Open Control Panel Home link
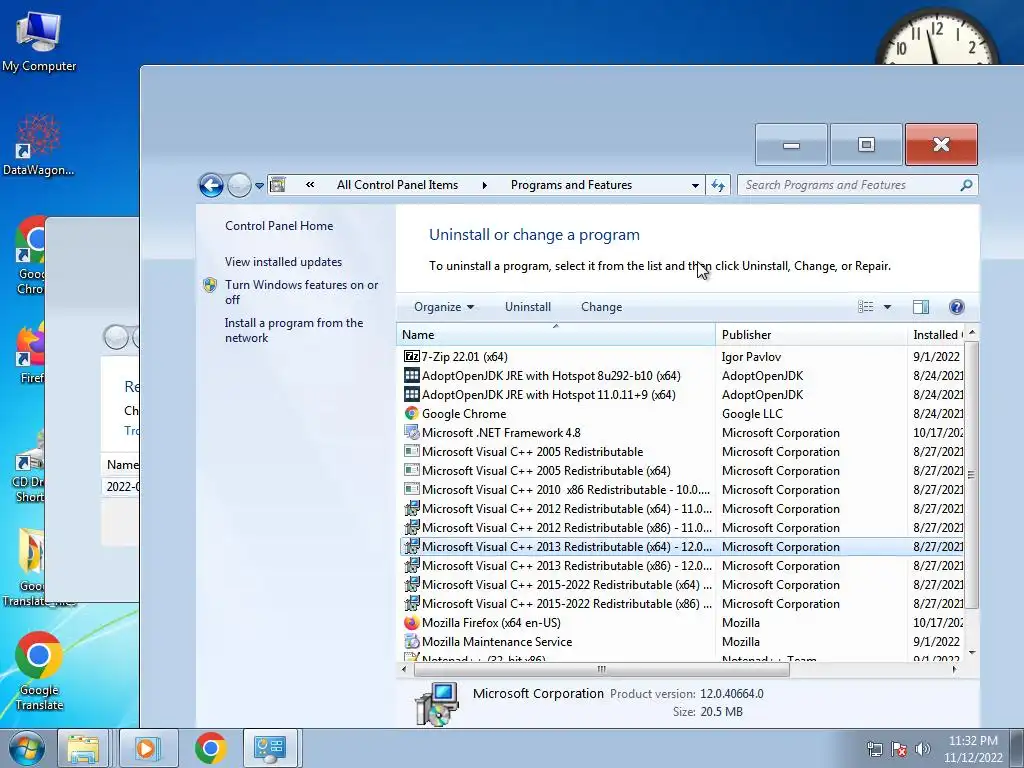Viewport: 1024px width, 768px height. click(x=279, y=226)
